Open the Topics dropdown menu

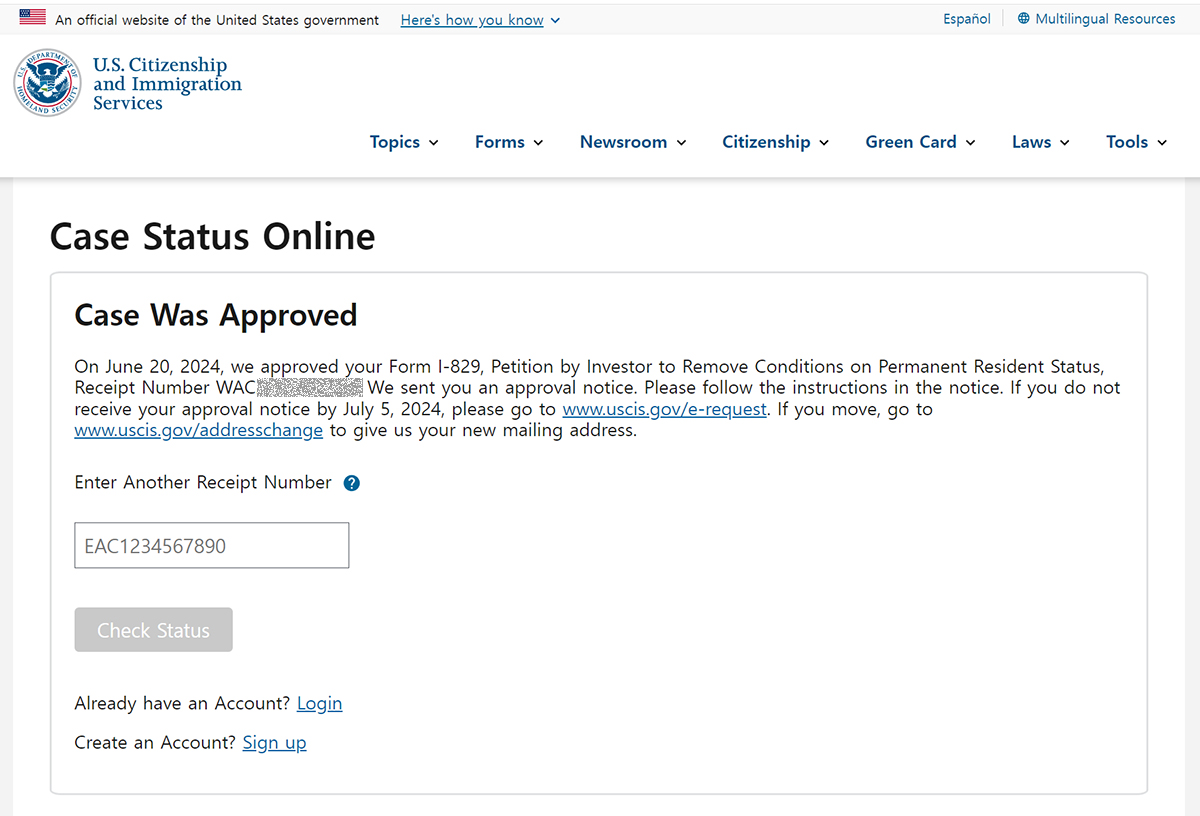click(404, 142)
